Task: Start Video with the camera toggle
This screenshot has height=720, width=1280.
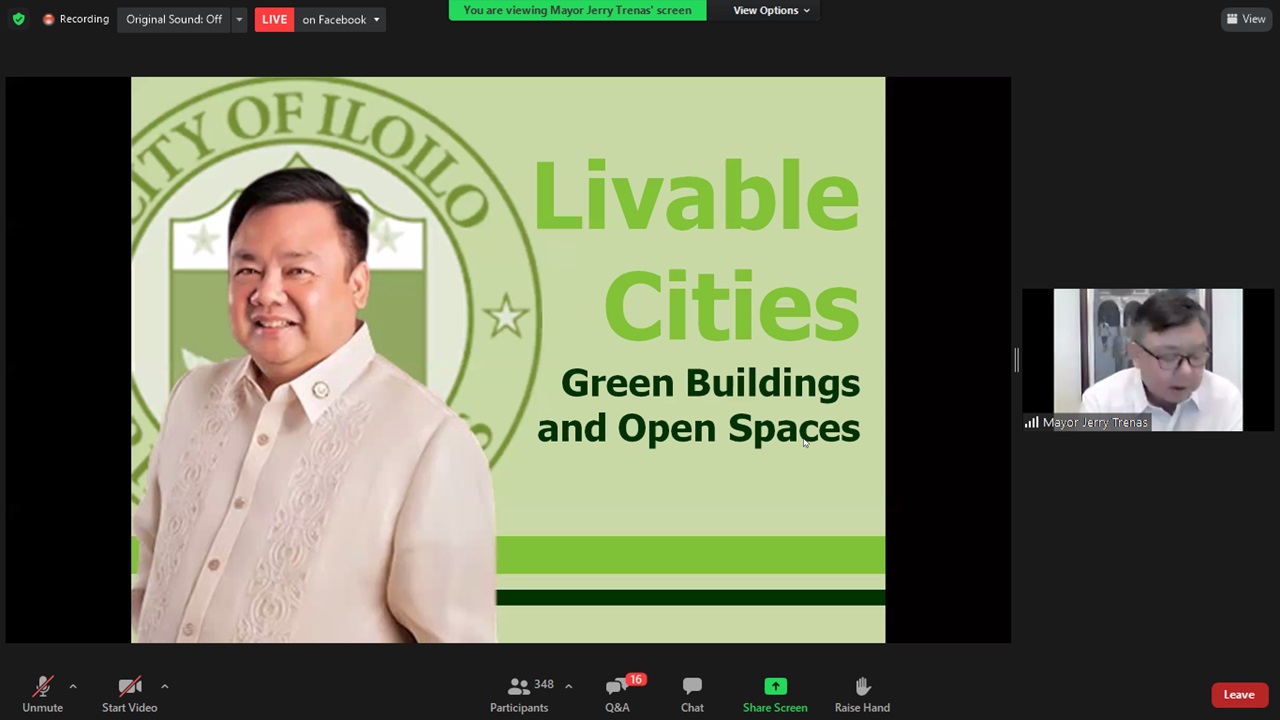Action: (x=129, y=694)
